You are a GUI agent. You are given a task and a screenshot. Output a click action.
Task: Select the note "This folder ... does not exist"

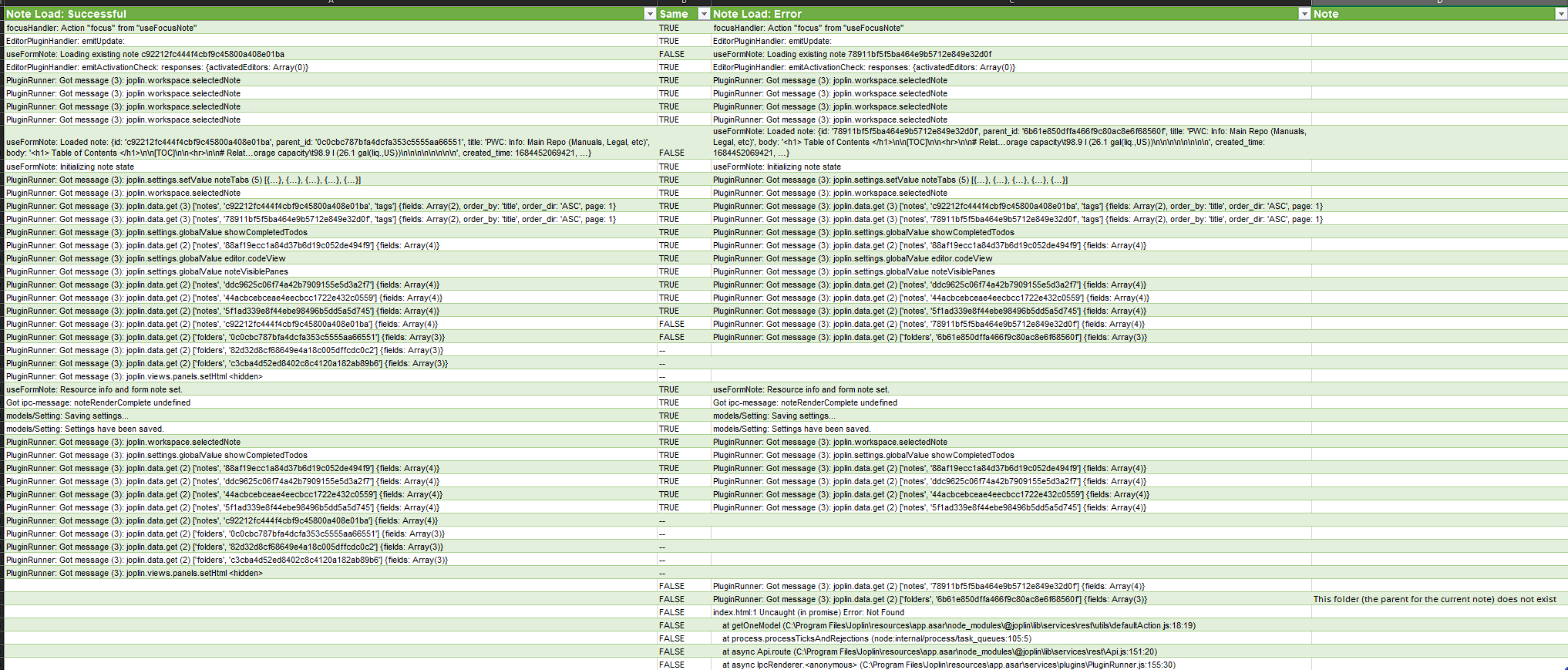pos(1439,599)
